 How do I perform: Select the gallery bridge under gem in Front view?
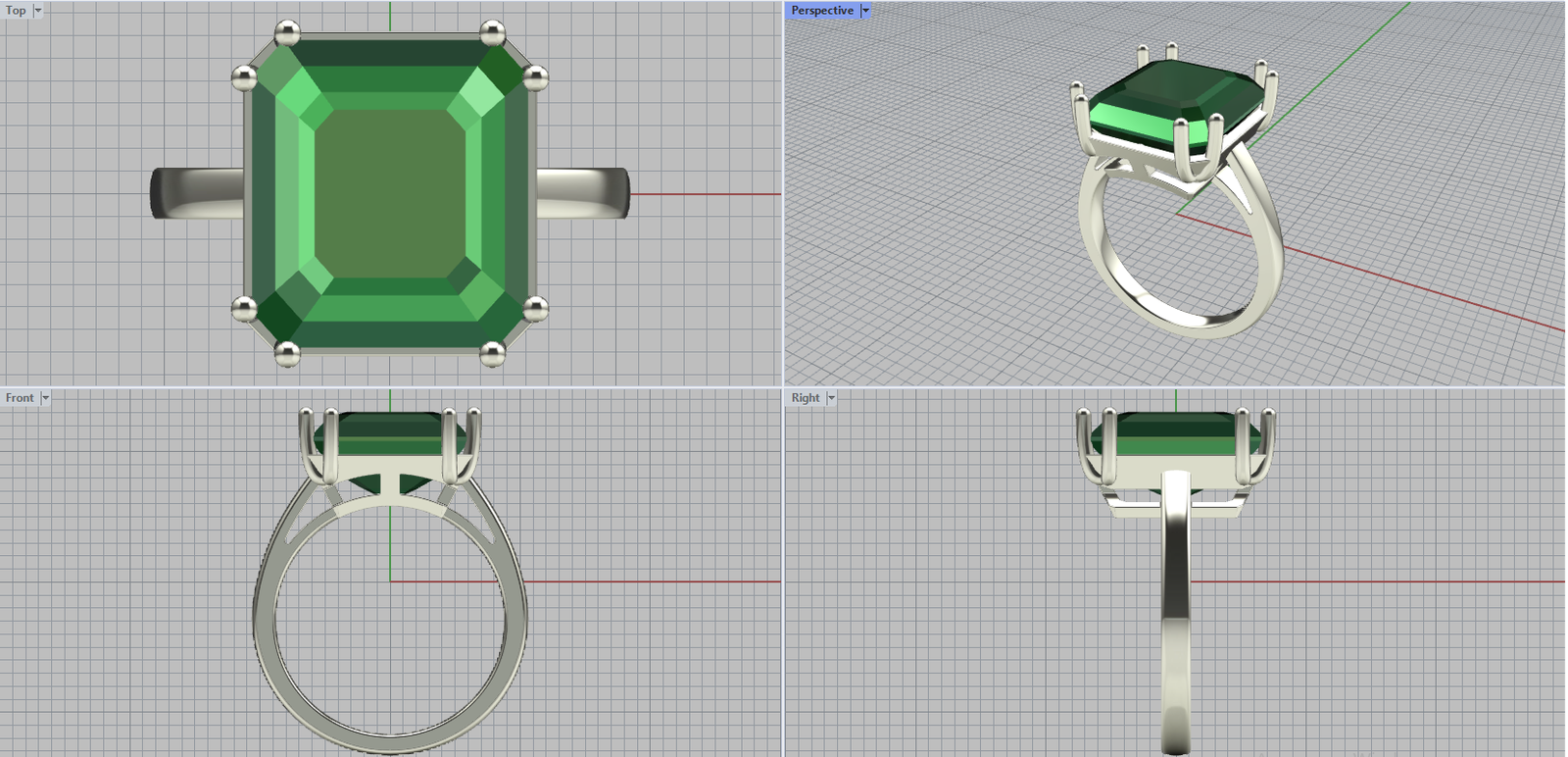click(390, 502)
